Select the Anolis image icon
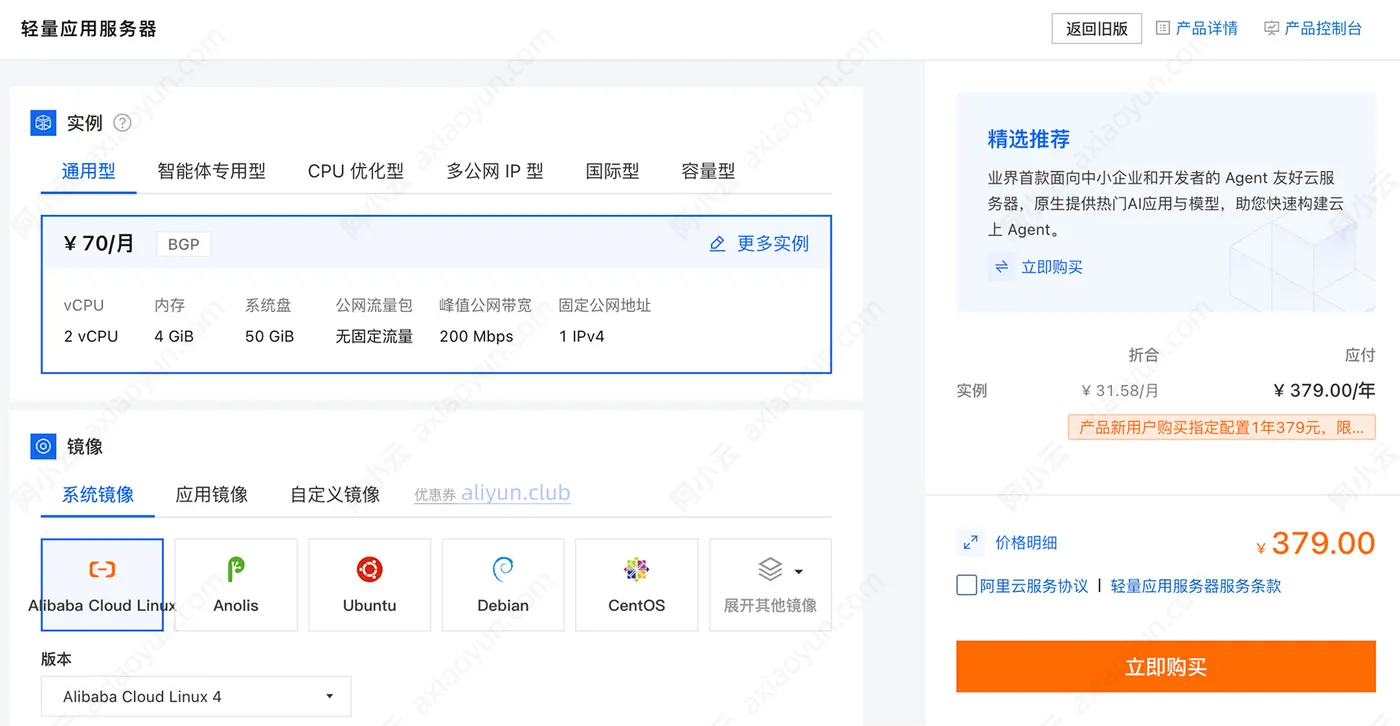 click(236, 569)
